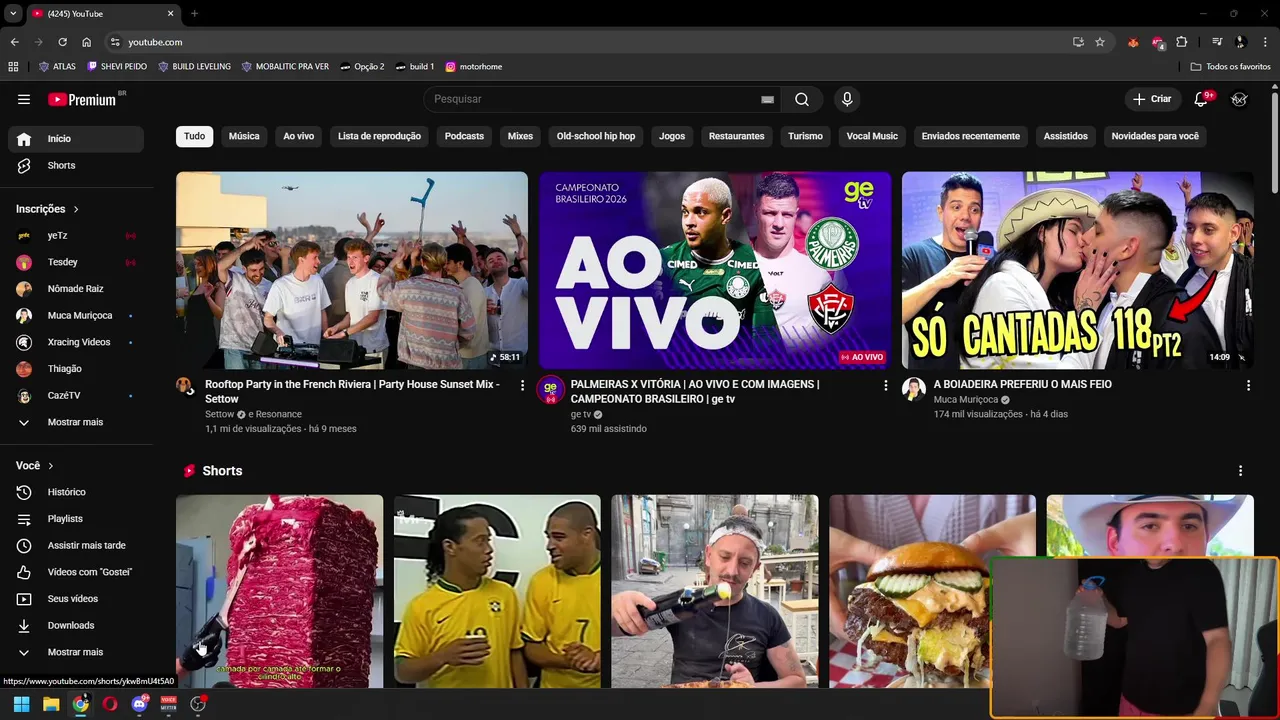
Task: Open options menu for A Boiadeira video
Action: [x=1248, y=385]
